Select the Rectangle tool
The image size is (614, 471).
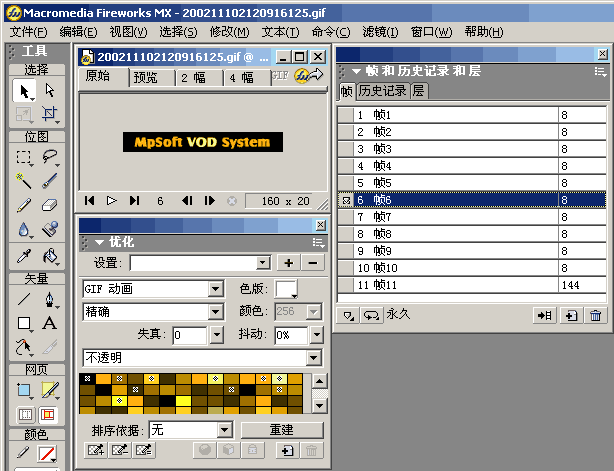click(24, 323)
